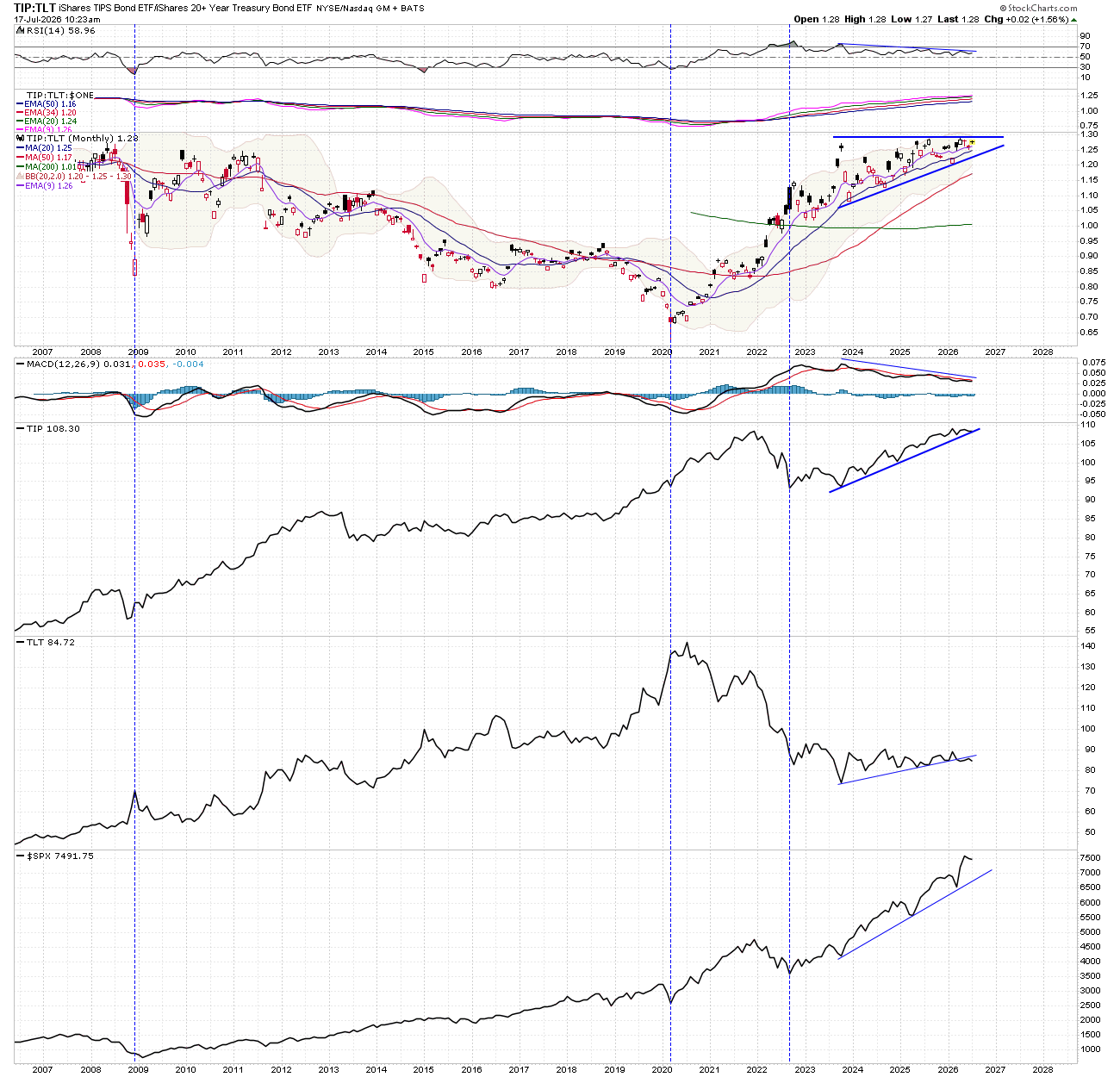Select the MA(200) 1.01 legend entry
The height and width of the screenshot is (1077, 1120).
pos(51,167)
